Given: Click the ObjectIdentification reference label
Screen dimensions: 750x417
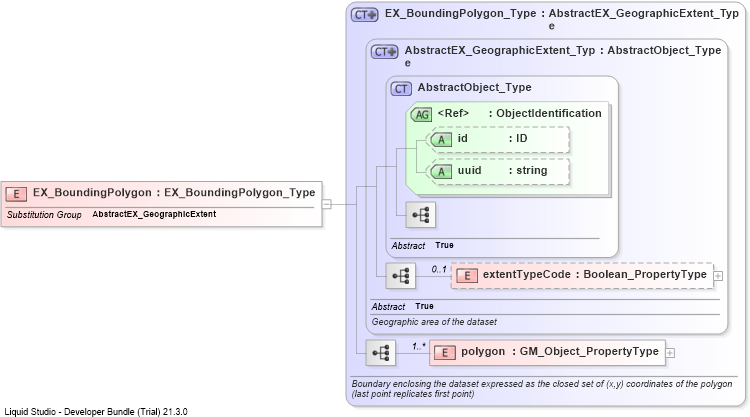Looking at the screenshot, I should pyautogui.click(x=549, y=113).
